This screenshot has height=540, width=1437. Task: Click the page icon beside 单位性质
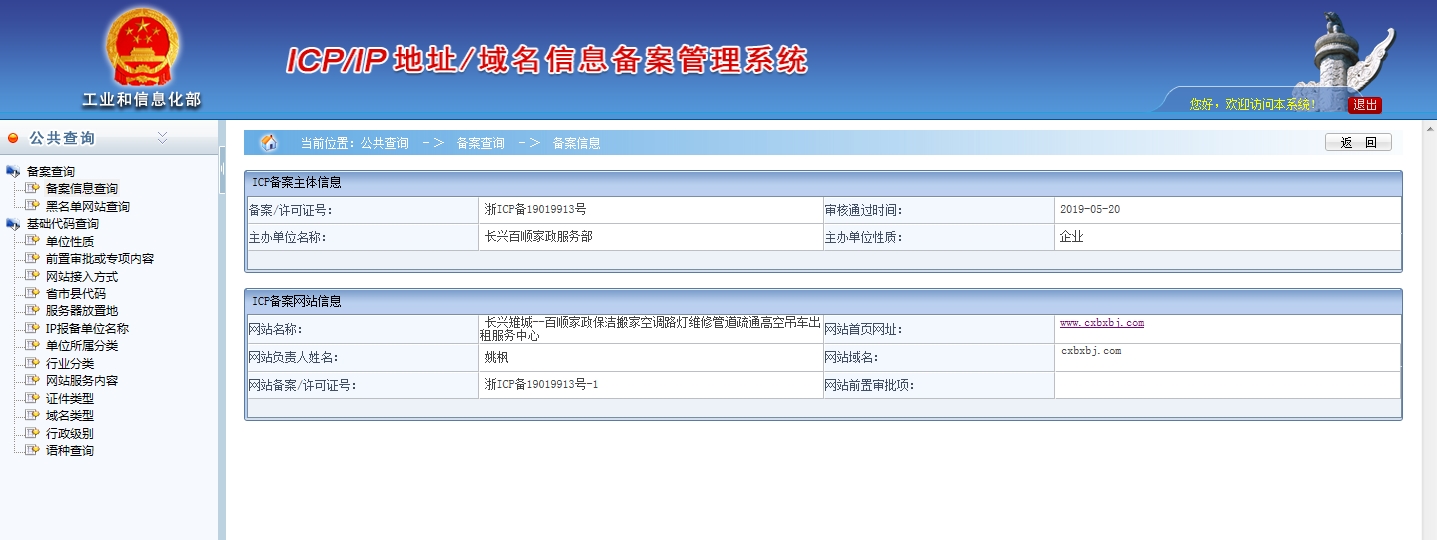click(33, 240)
